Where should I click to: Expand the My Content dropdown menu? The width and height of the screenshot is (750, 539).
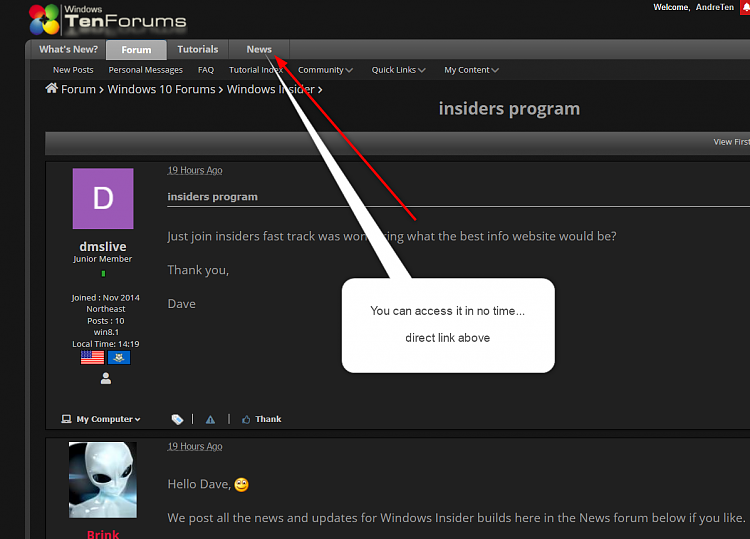[471, 70]
